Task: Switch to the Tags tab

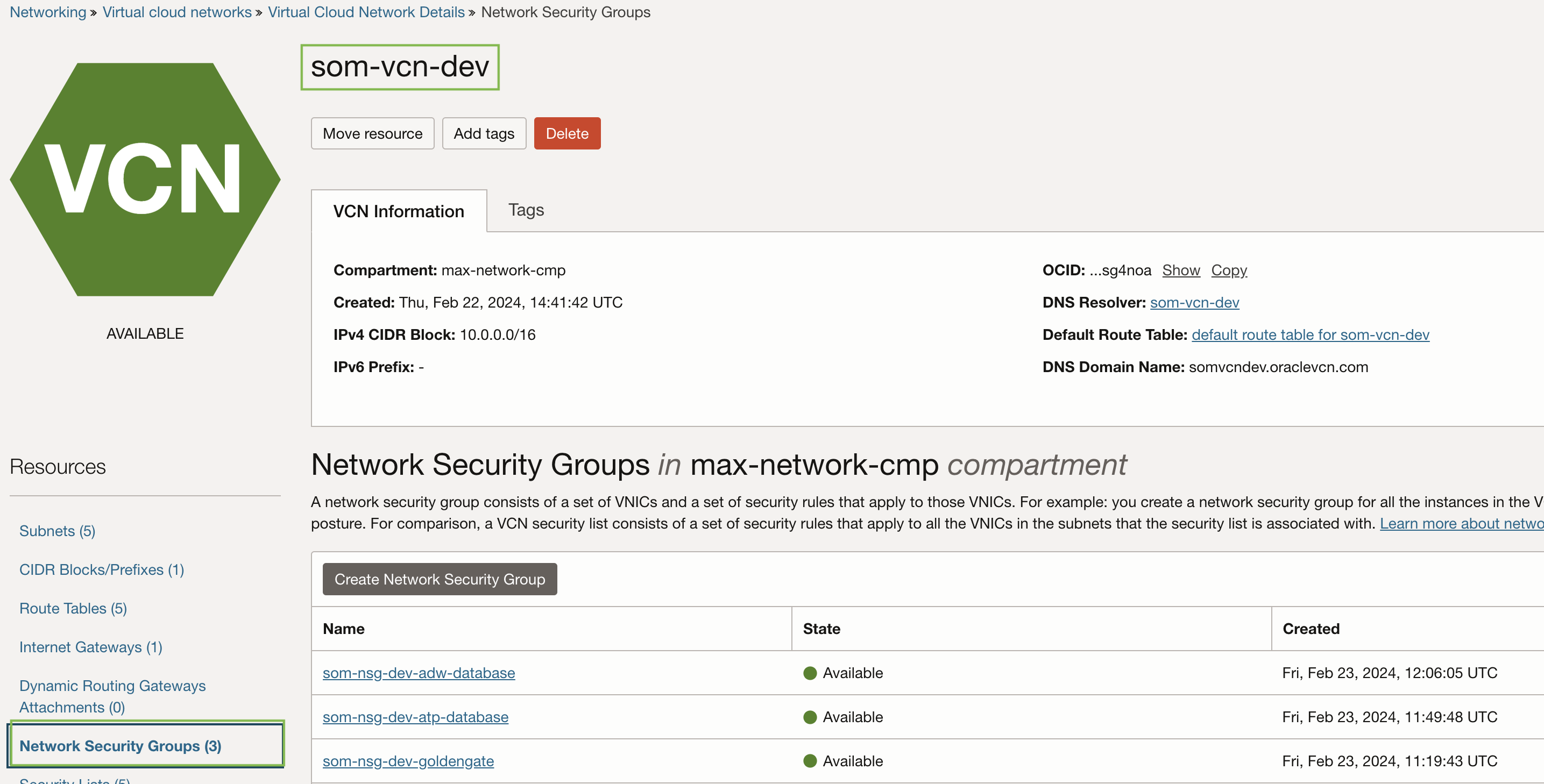Action: coord(526,210)
